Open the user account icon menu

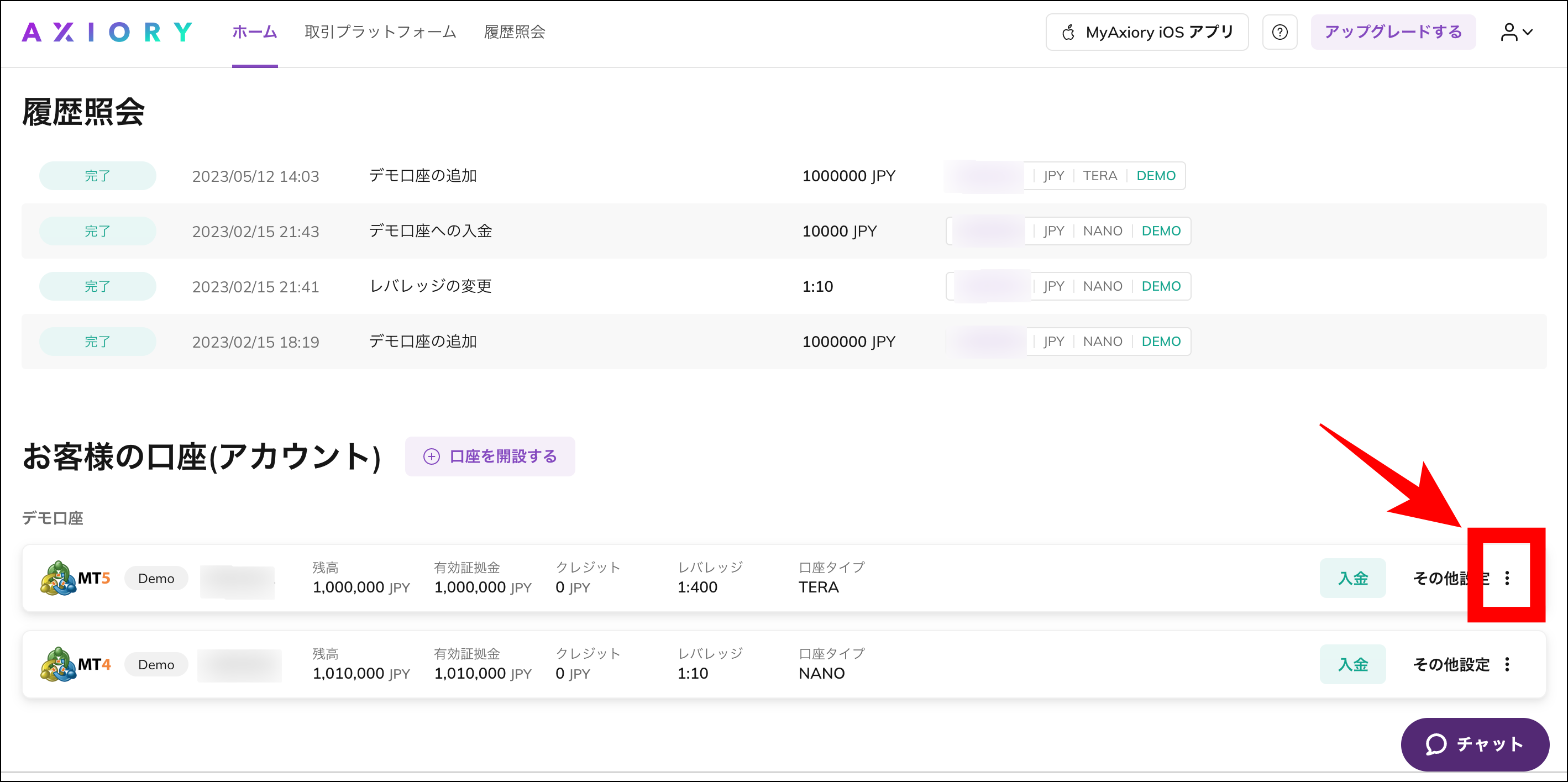(1509, 32)
